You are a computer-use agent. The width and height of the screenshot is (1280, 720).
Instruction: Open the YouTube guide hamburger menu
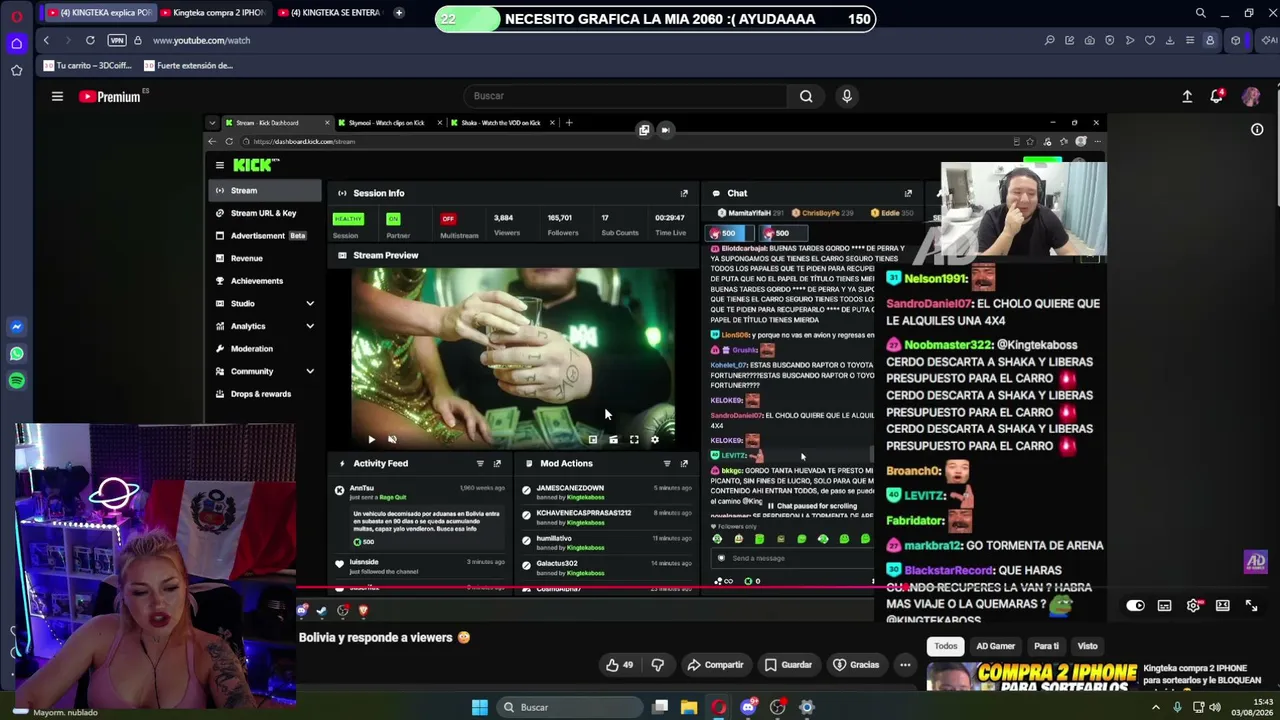click(x=57, y=96)
